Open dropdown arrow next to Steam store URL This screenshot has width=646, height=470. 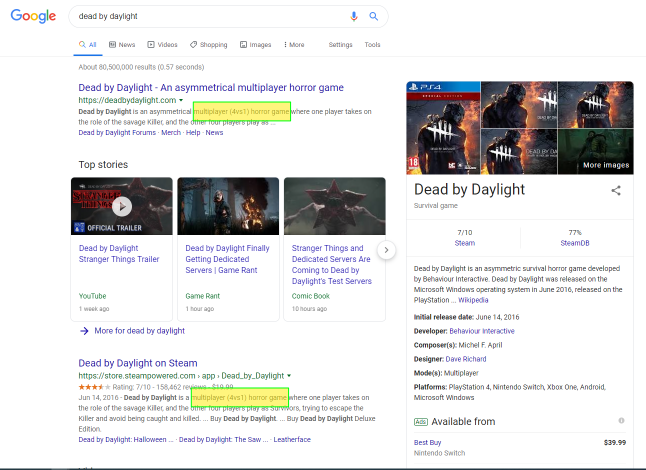289,376
